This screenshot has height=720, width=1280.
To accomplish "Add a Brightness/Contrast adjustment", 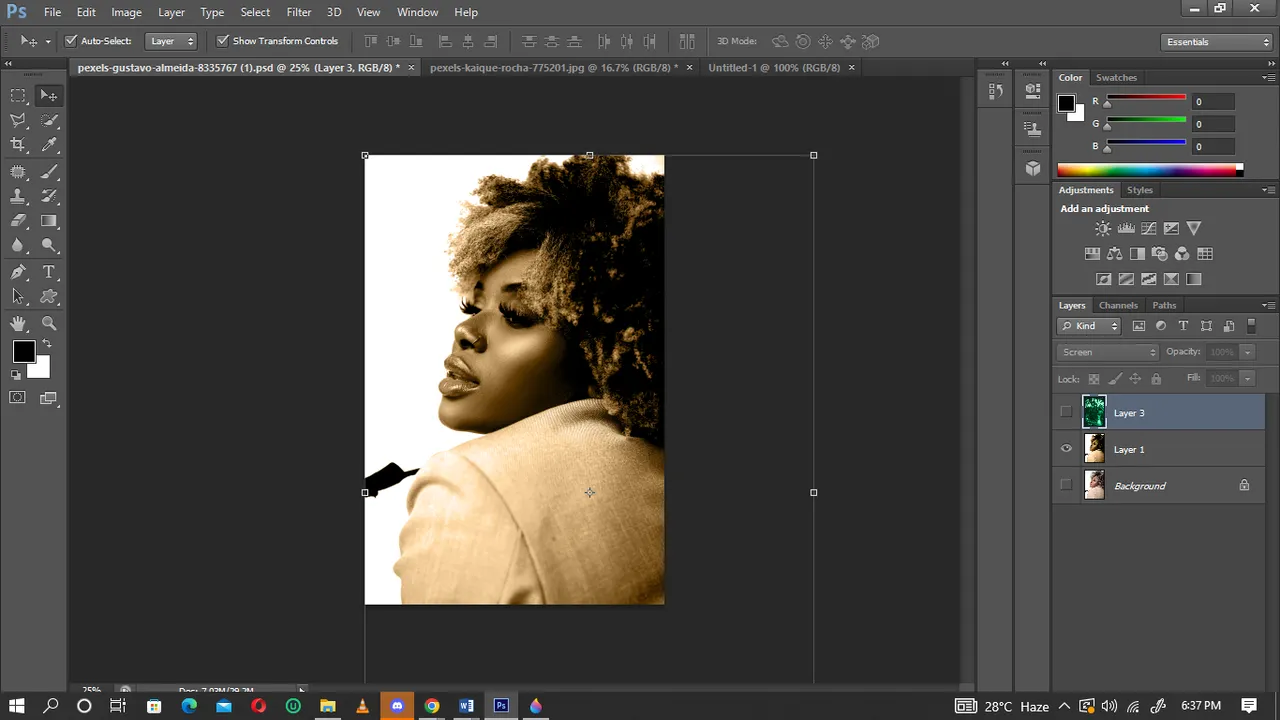I will [1103, 229].
